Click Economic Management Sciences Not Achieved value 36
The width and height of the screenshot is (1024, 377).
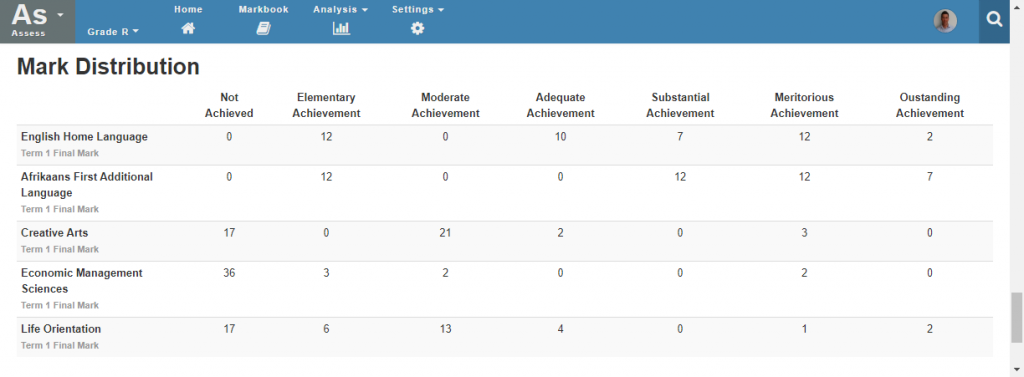click(229, 272)
